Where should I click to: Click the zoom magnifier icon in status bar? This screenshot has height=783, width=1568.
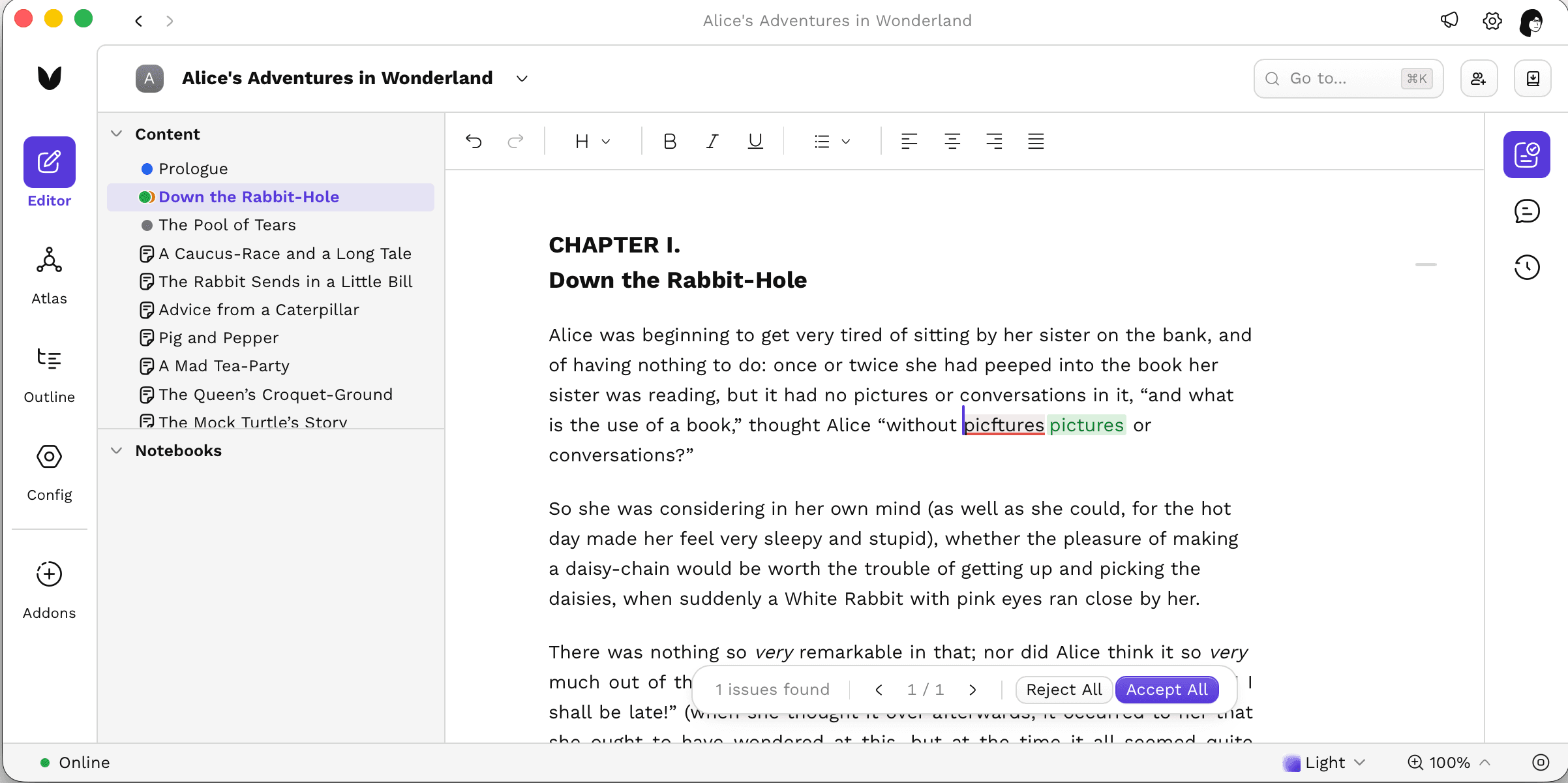click(1415, 762)
